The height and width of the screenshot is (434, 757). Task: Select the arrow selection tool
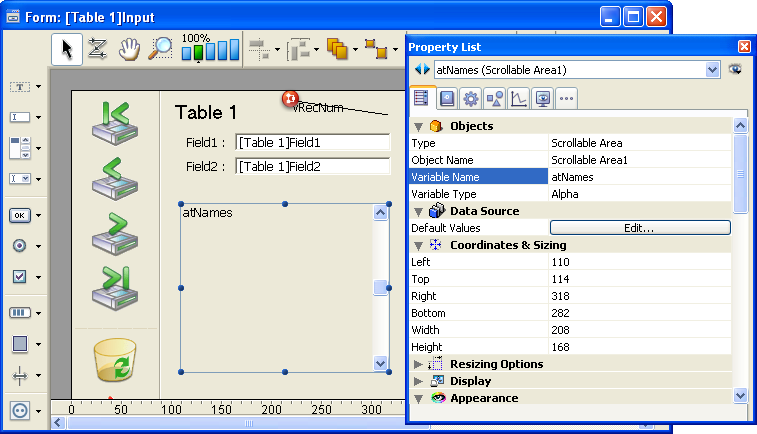tap(66, 49)
